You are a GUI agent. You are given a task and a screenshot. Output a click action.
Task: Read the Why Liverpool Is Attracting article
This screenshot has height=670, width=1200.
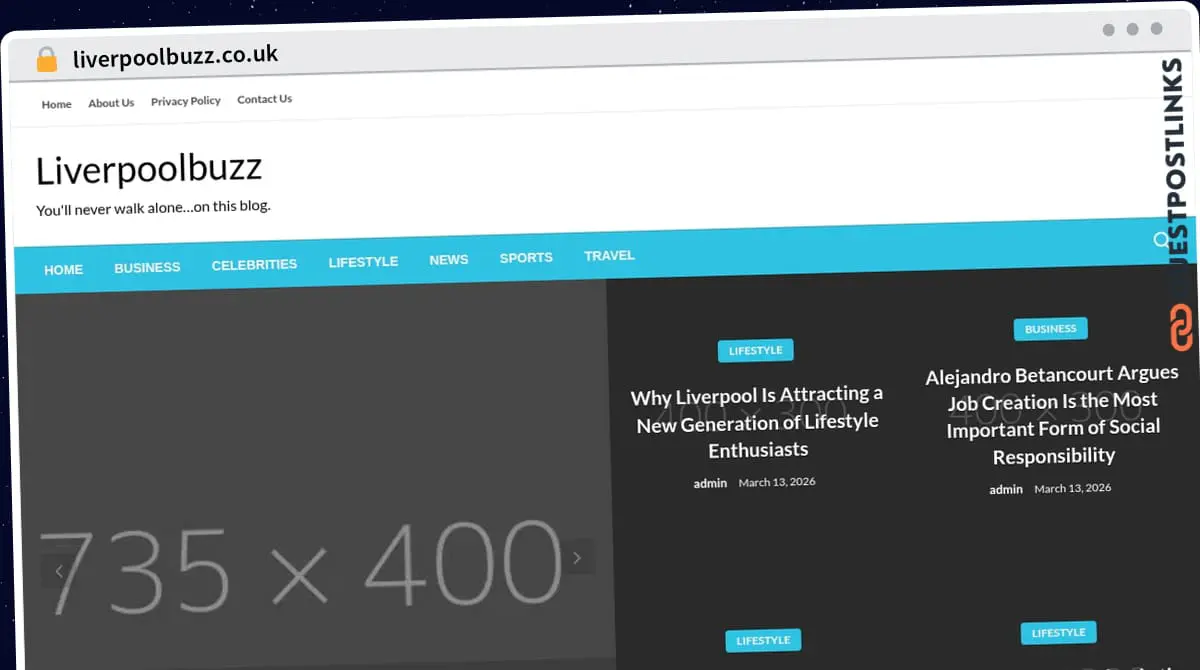coord(757,422)
